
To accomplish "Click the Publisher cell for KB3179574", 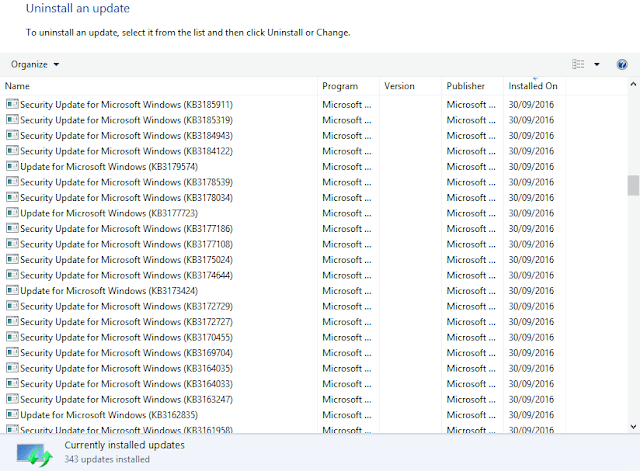I will (471, 167).
